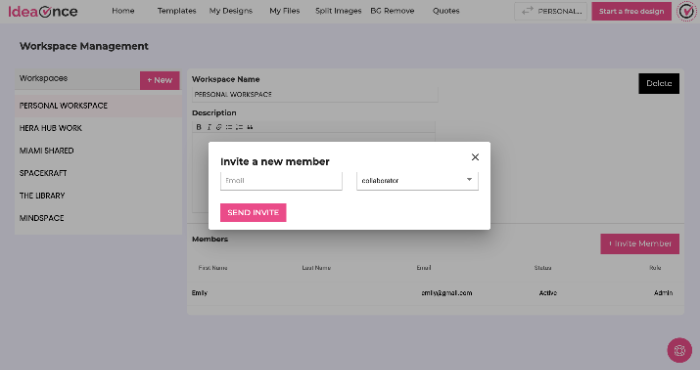Viewport: 700px width, 370px height.
Task: Click the Invite Member button
Action: tap(640, 244)
